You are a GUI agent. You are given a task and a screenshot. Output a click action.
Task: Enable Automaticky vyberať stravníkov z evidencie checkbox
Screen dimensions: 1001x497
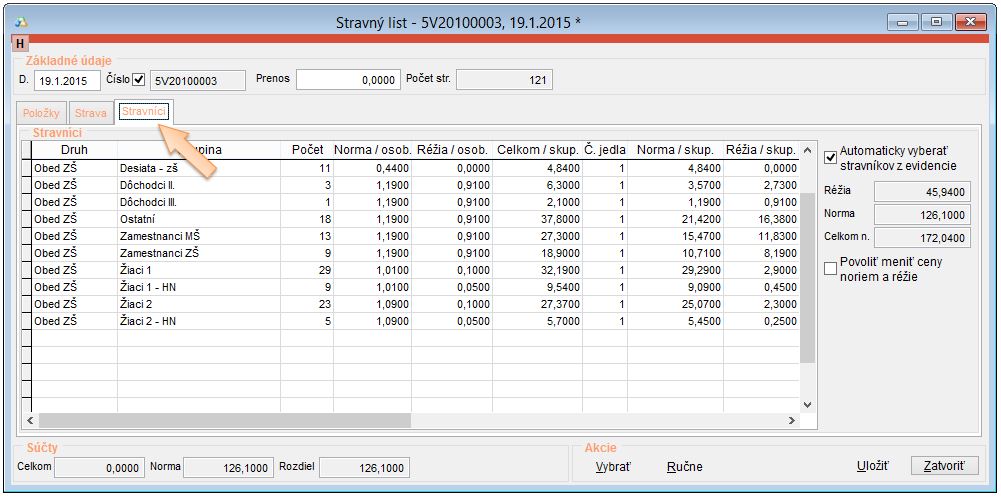click(x=830, y=157)
